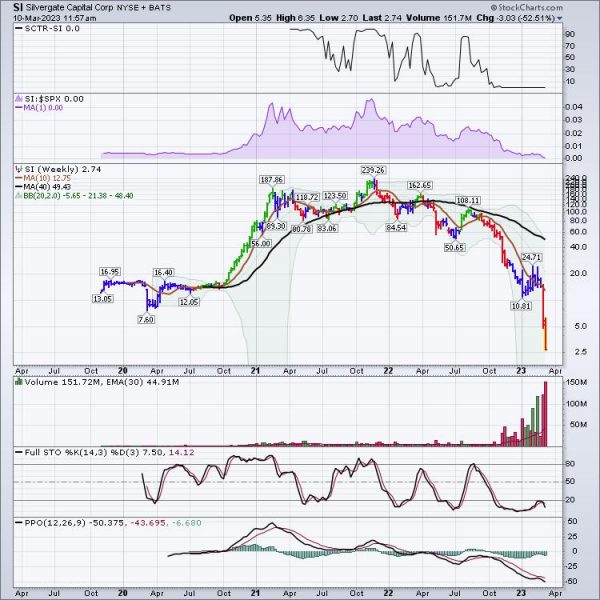This screenshot has width=600, height=600.
Task: Click the area chart icon beside SI:$SPX
Action: [x=18, y=99]
